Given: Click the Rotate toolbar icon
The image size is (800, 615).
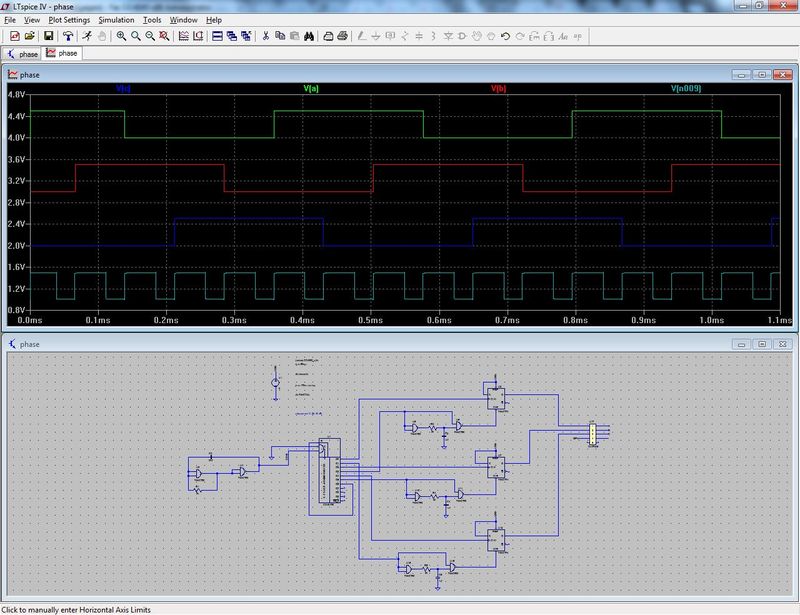Looking at the screenshot, I should 534,36.
